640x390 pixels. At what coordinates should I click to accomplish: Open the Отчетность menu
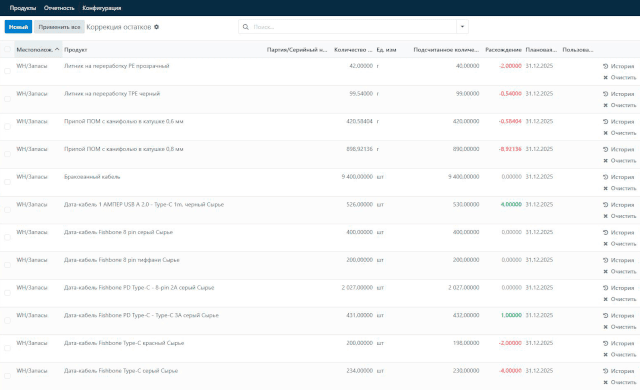click(59, 8)
